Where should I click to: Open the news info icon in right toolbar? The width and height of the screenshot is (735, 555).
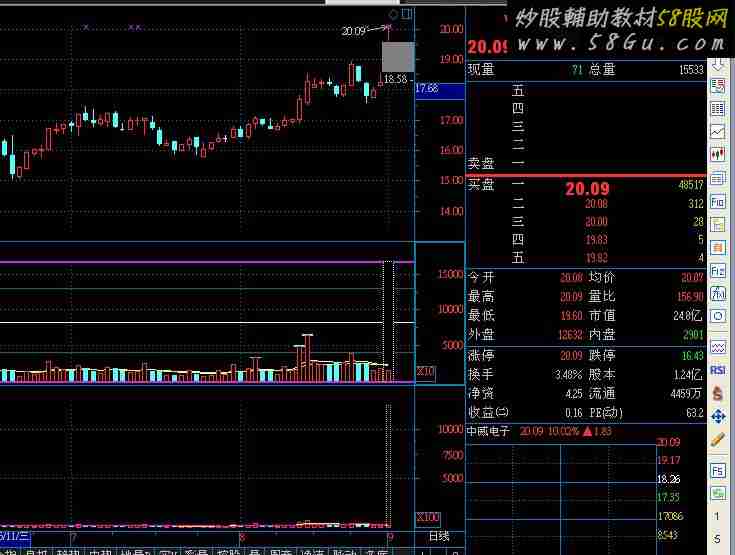coord(718,87)
